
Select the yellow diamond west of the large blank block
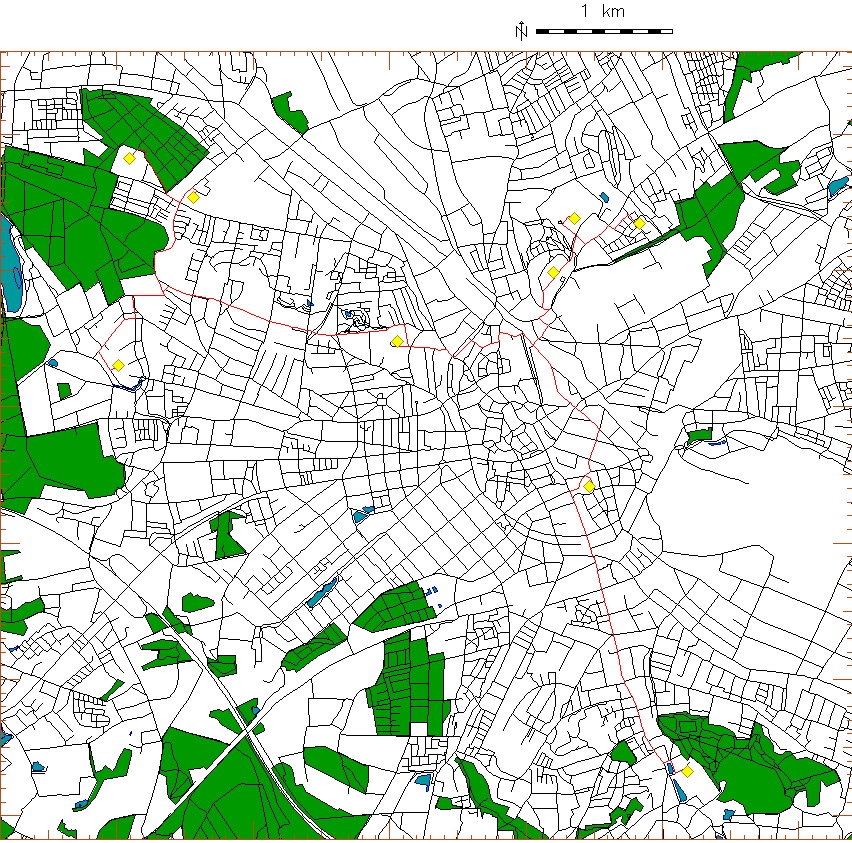pyautogui.click(x=553, y=272)
